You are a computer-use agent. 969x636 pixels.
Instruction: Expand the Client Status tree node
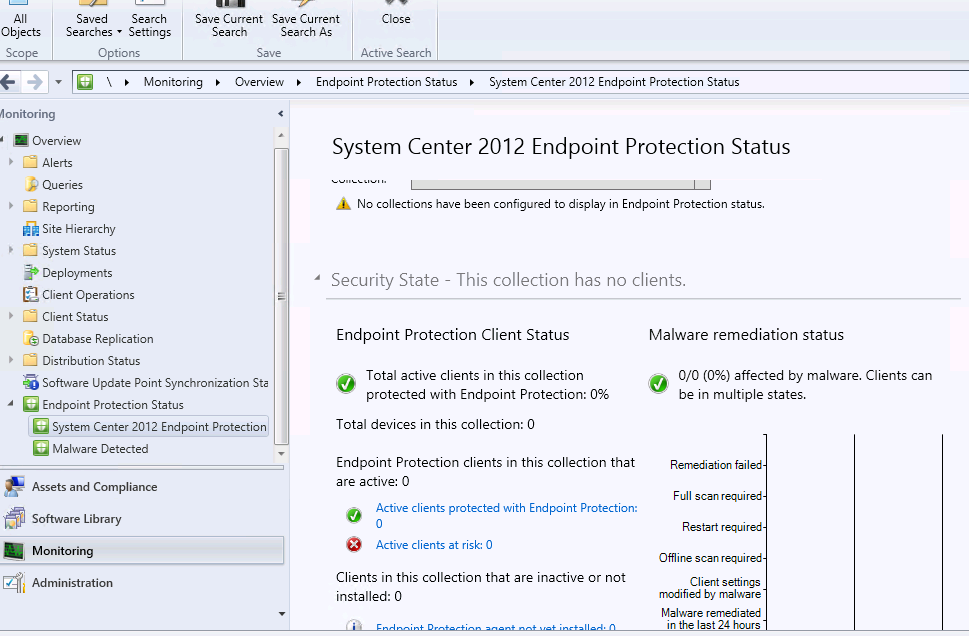click(11, 316)
